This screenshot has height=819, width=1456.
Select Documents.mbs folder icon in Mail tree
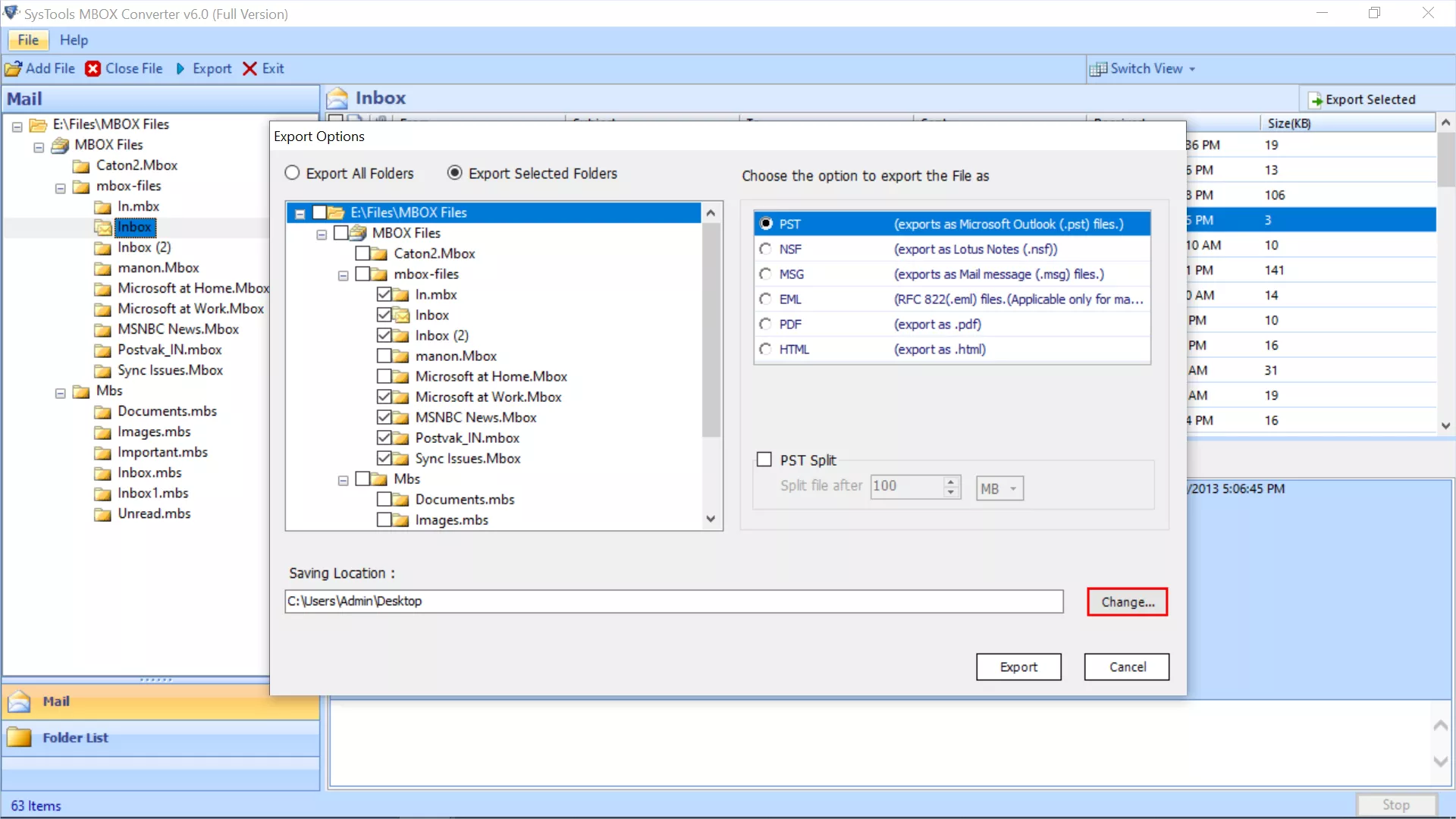pos(103,412)
